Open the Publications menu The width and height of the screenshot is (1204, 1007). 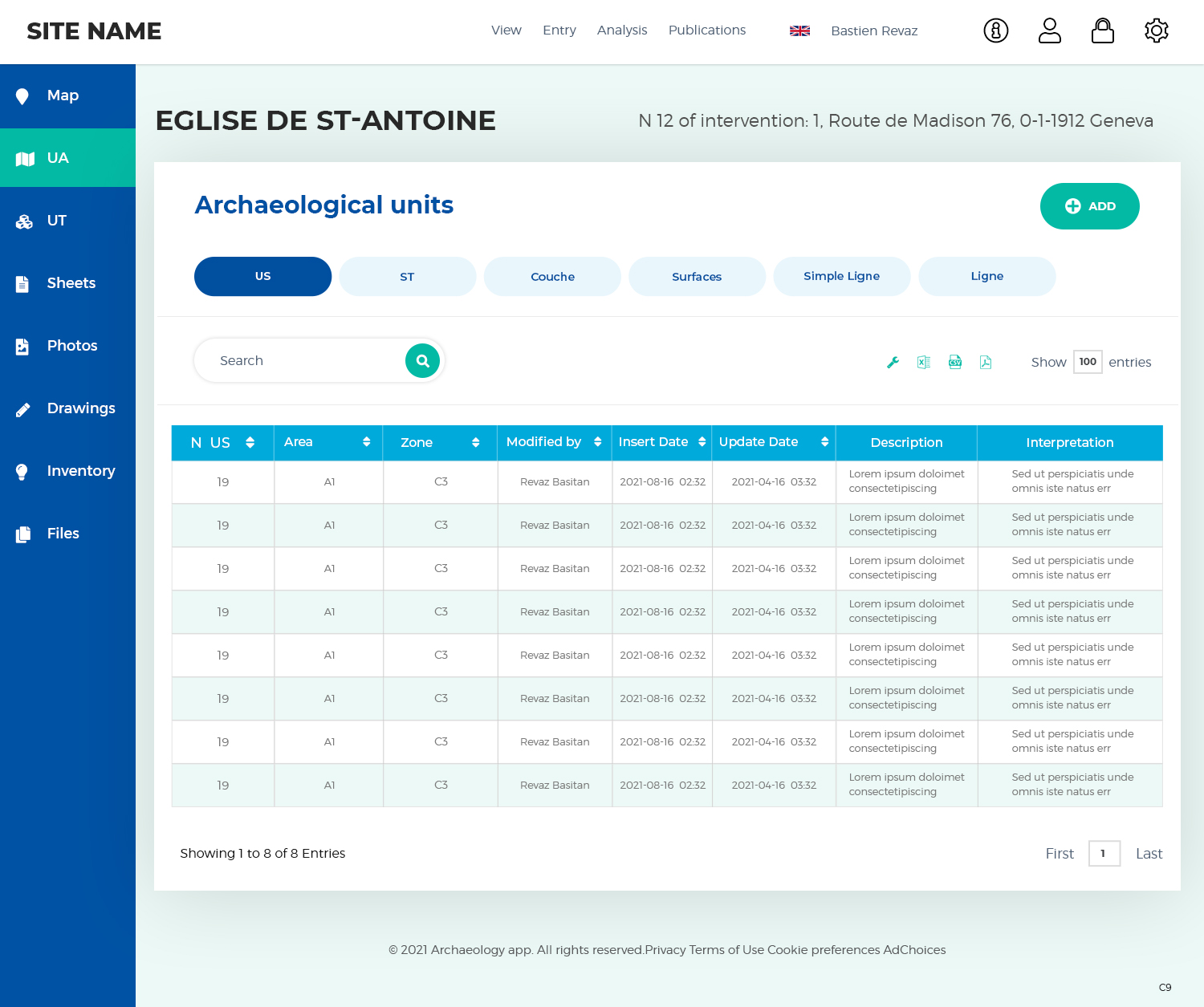pyautogui.click(x=706, y=30)
